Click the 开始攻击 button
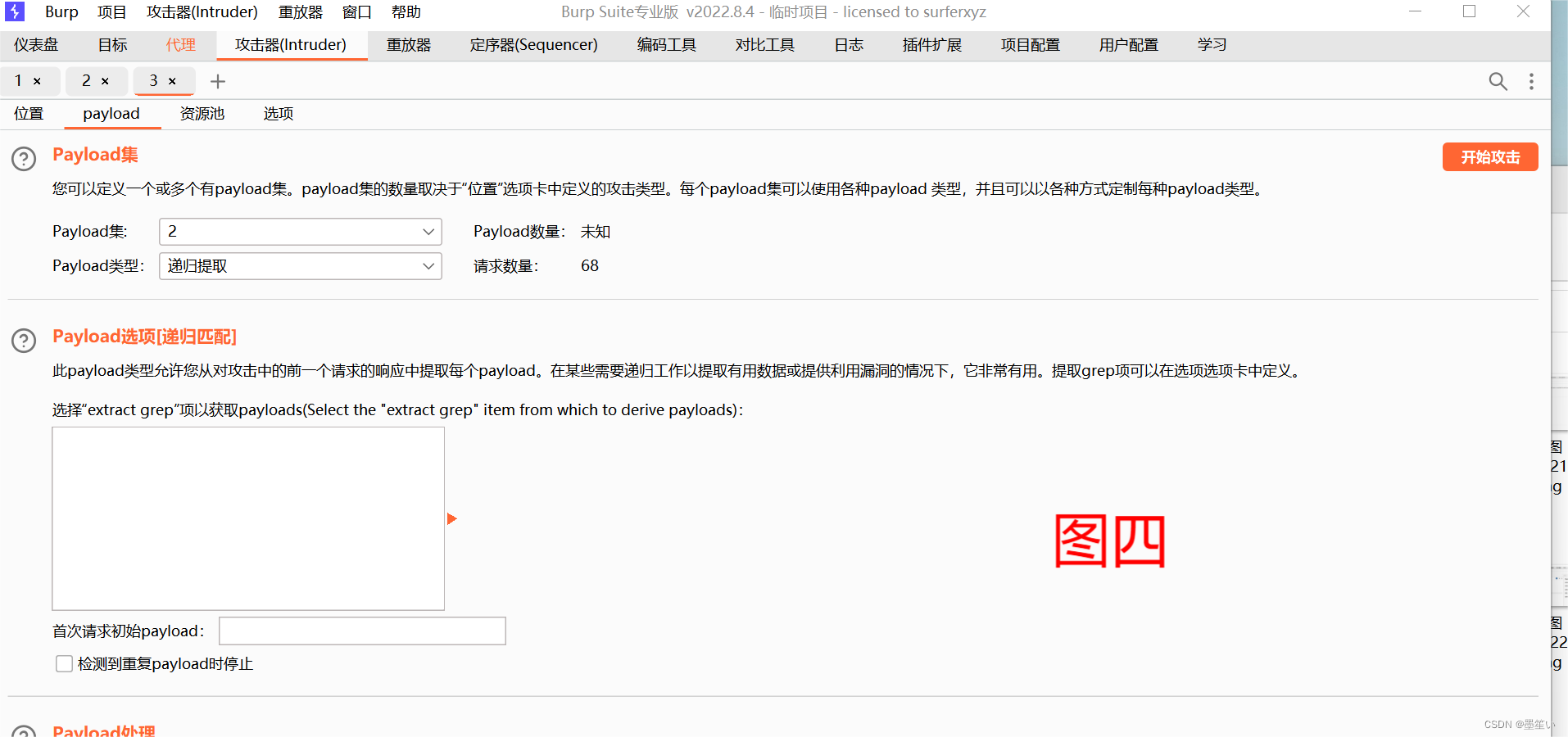1568x737 pixels. [1490, 157]
